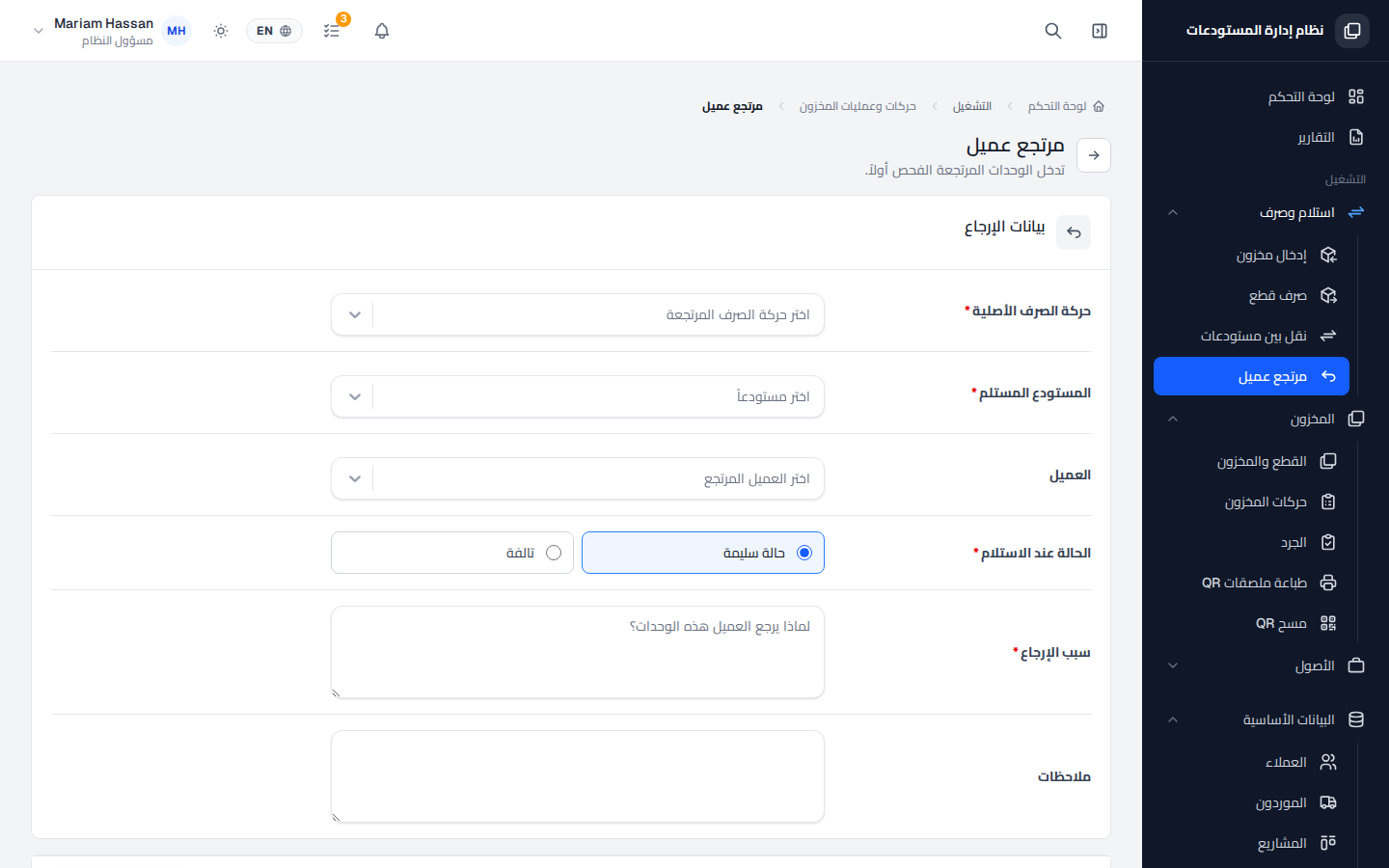This screenshot has width=1389, height=868.
Task: Open the notifications bell
Action: [382, 31]
